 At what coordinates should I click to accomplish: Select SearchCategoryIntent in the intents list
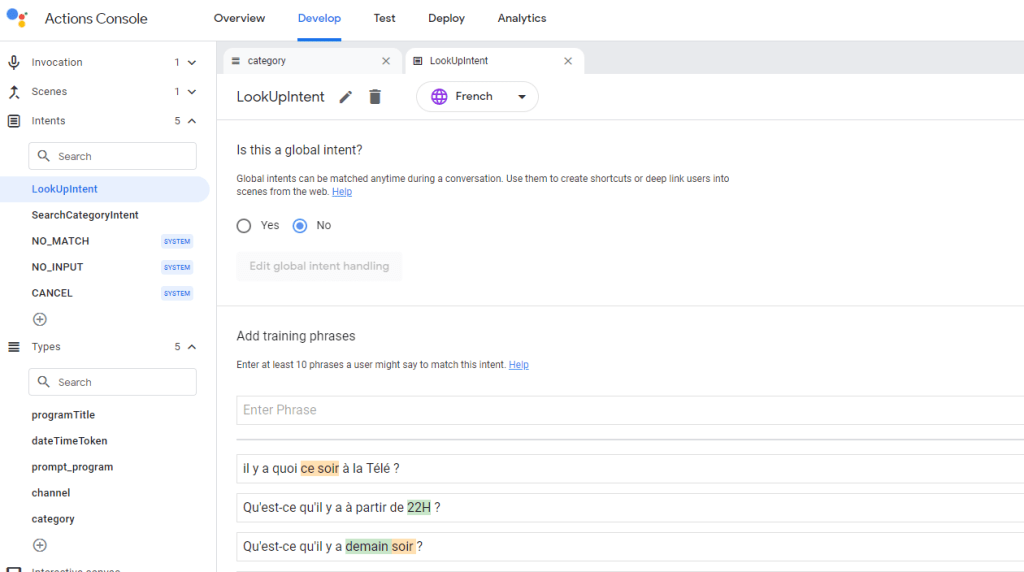[85, 215]
